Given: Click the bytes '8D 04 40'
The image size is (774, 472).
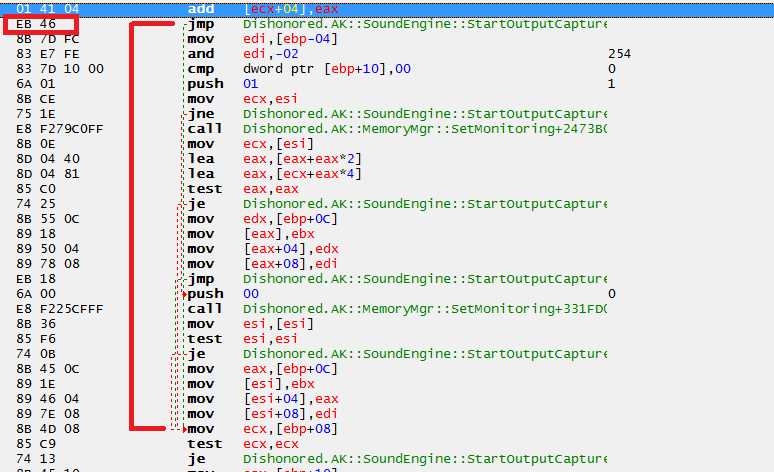Looking at the screenshot, I should click(47, 159).
